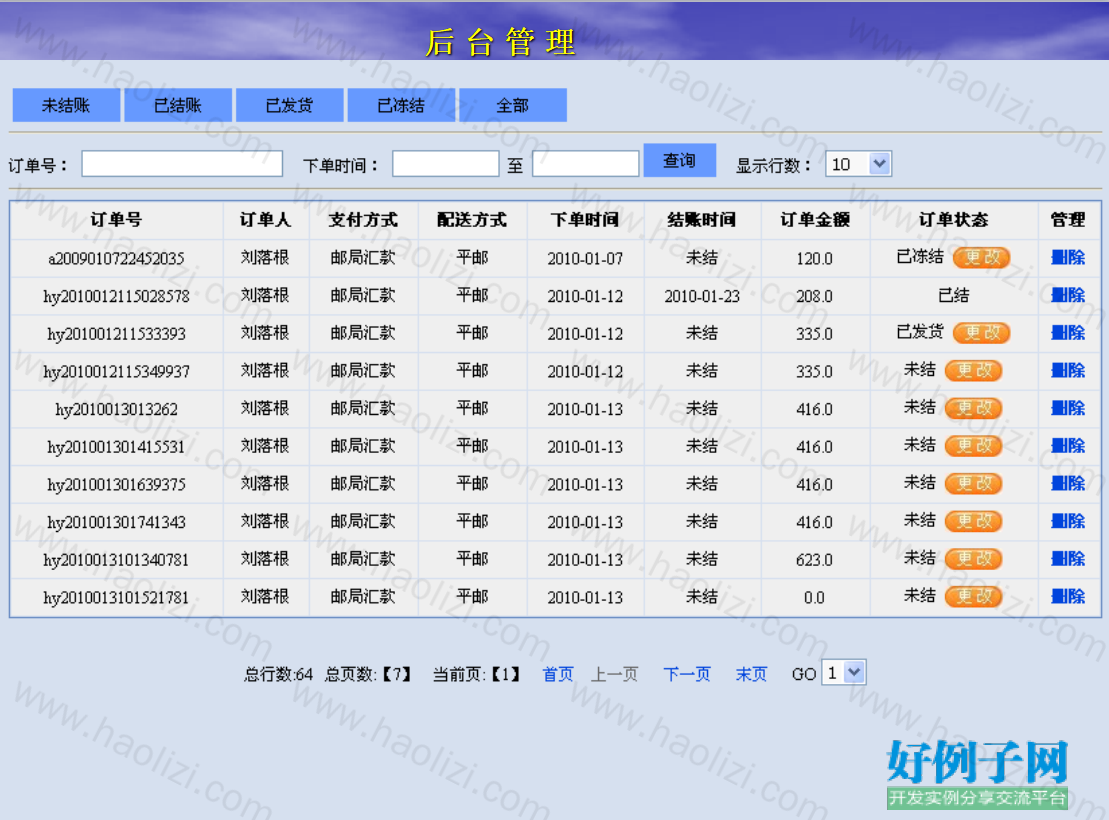1109x820 pixels.
Task: Select the 已发货 tab
Action: click(289, 105)
